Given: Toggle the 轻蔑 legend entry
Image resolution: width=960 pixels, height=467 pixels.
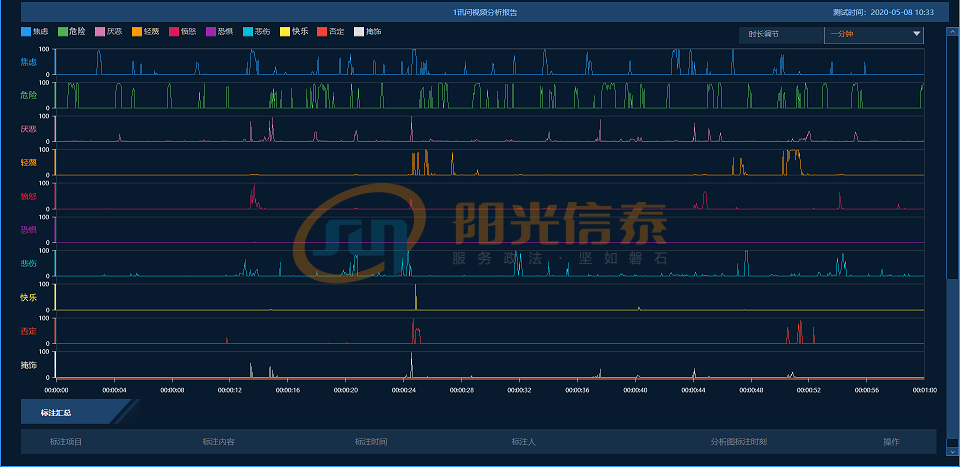Looking at the screenshot, I should pos(147,31).
